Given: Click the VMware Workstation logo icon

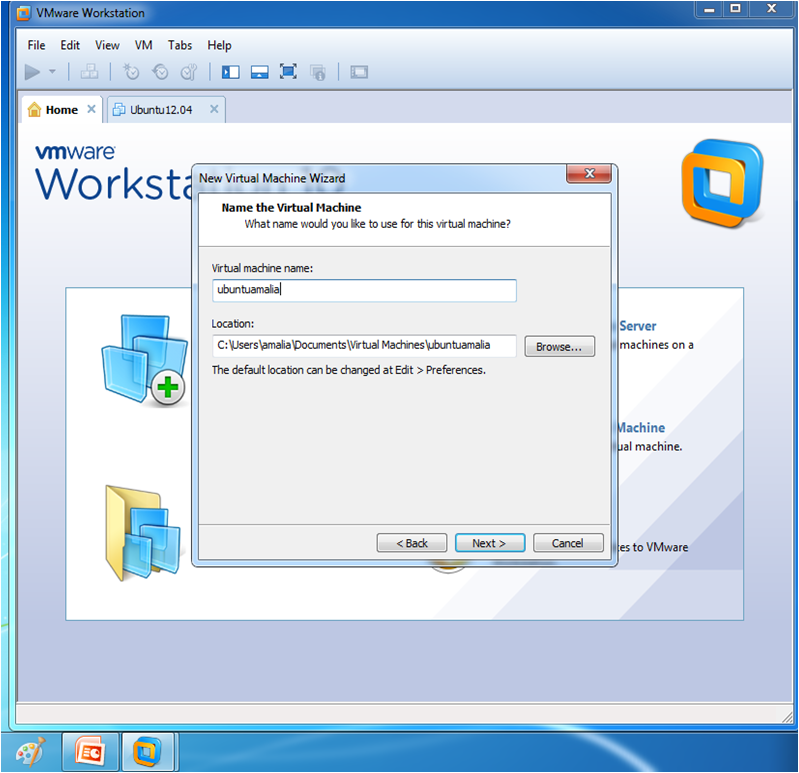Looking at the screenshot, I should coord(723,183).
